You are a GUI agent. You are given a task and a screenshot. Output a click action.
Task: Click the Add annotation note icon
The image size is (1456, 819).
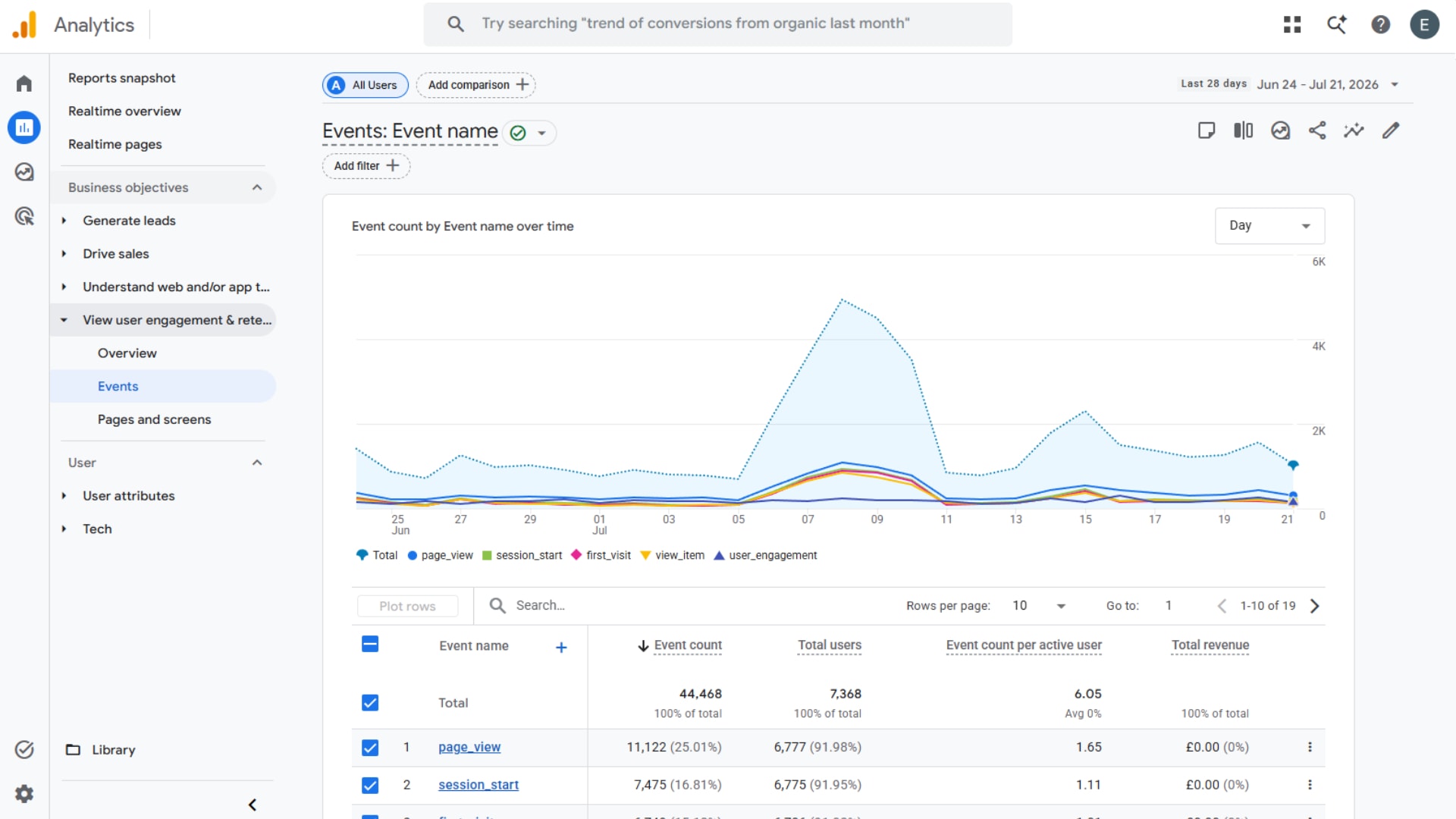click(1207, 130)
